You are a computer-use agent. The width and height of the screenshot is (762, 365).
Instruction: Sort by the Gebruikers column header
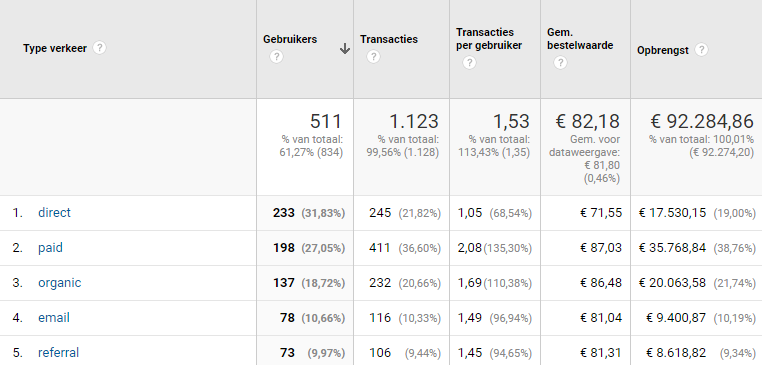pyautogui.click(x=290, y=39)
